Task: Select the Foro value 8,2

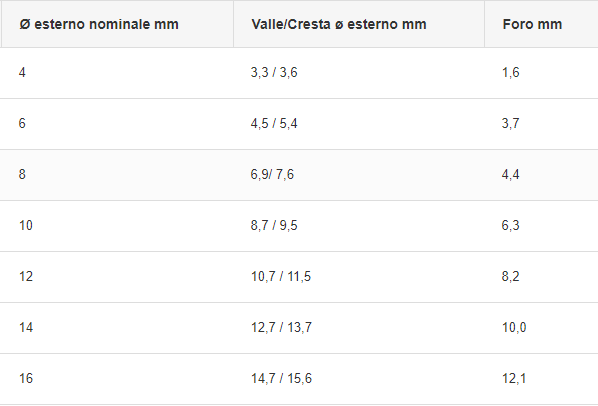Action: point(510,276)
